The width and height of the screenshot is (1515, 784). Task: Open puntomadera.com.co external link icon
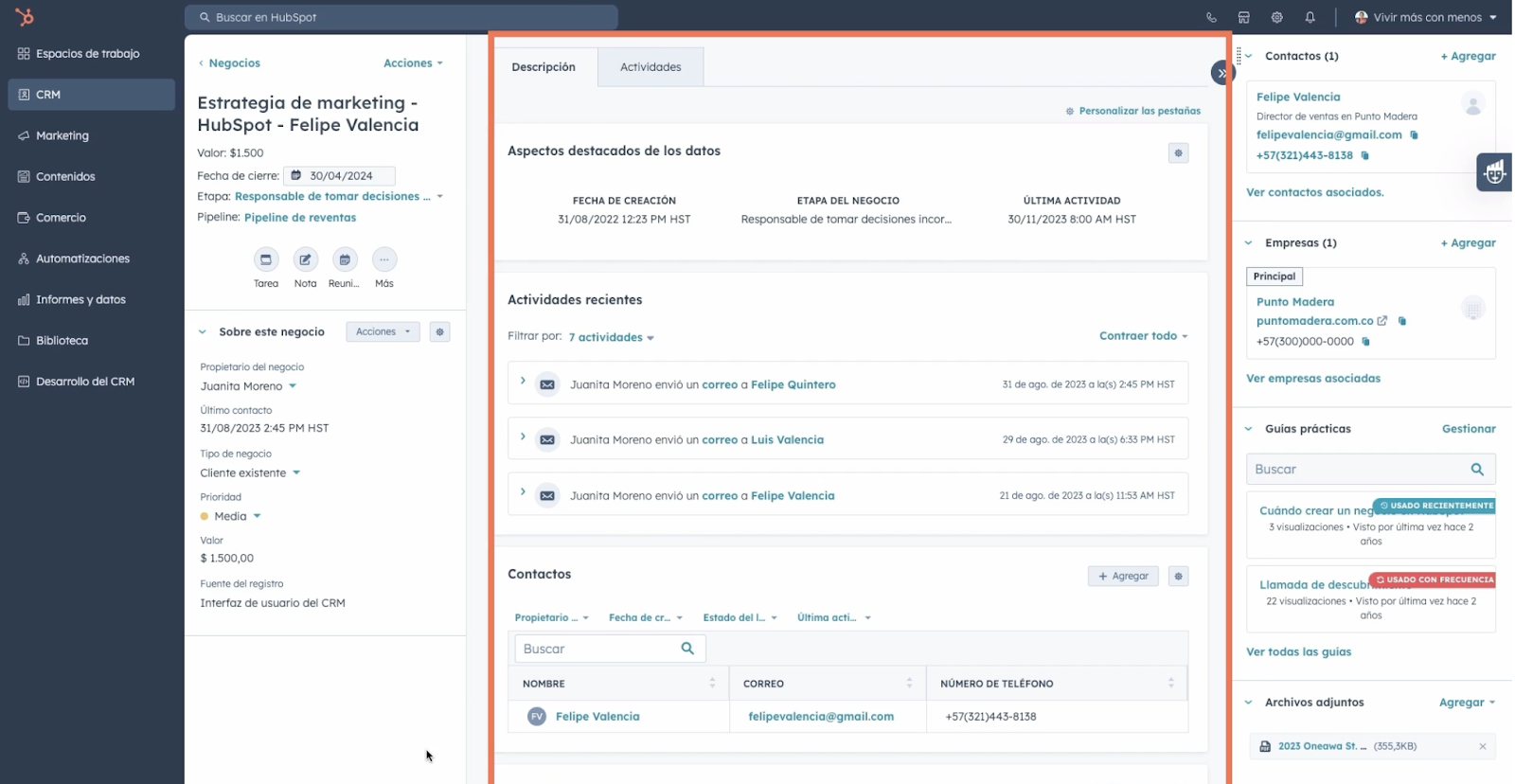tap(1382, 321)
